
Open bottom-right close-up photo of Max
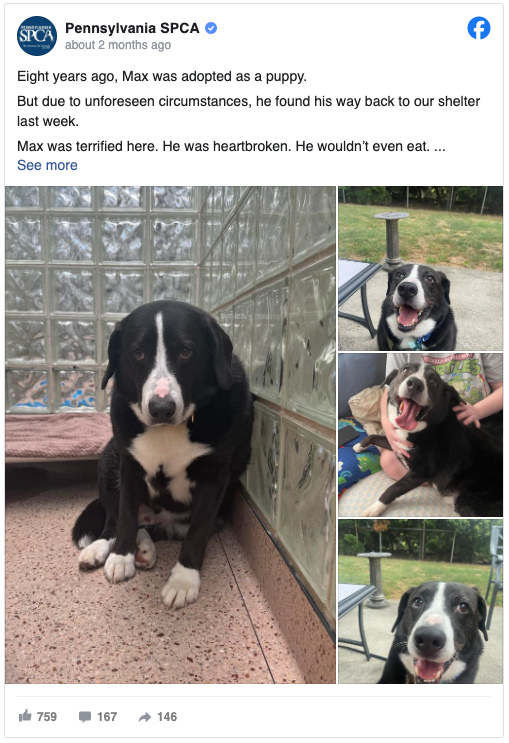420,601
